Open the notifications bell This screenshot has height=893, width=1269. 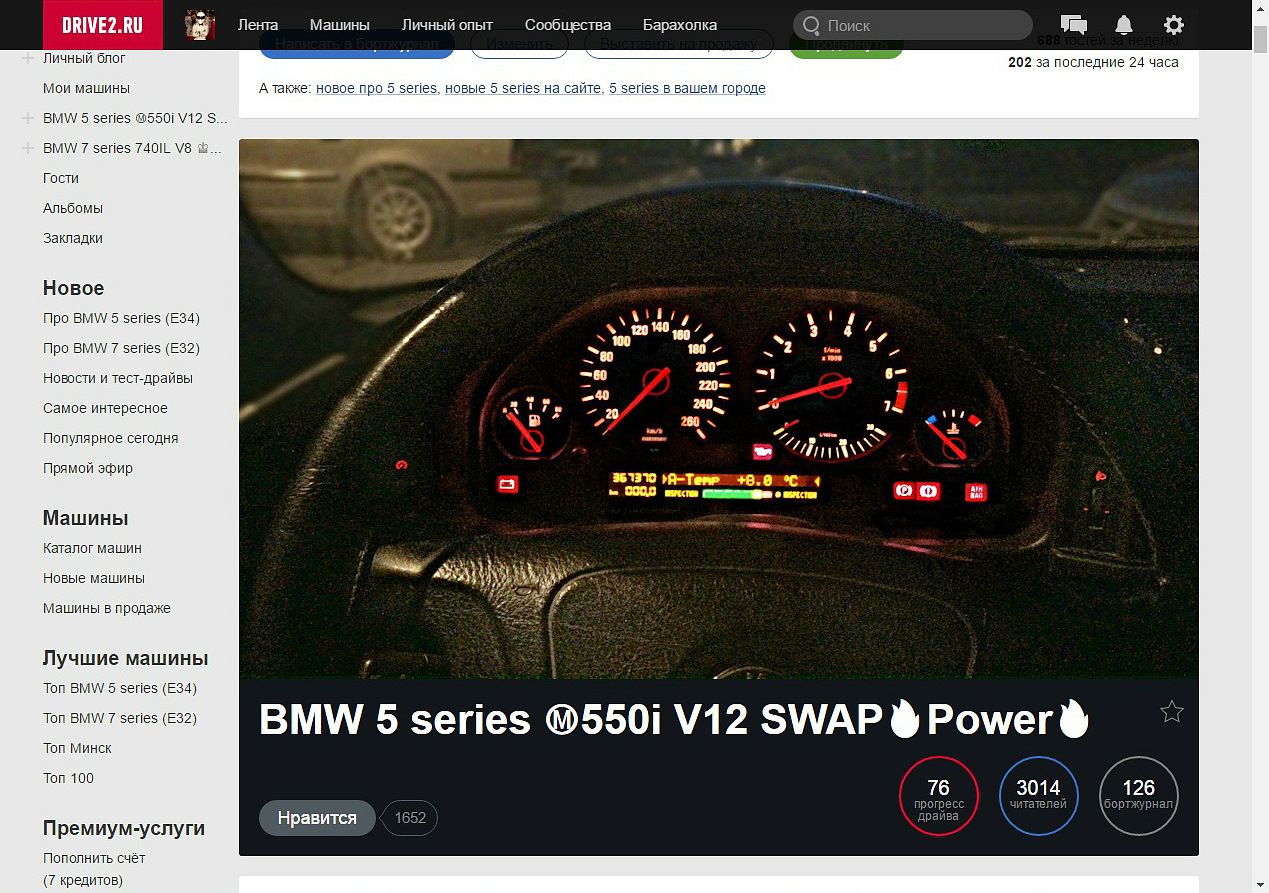click(x=1124, y=25)
